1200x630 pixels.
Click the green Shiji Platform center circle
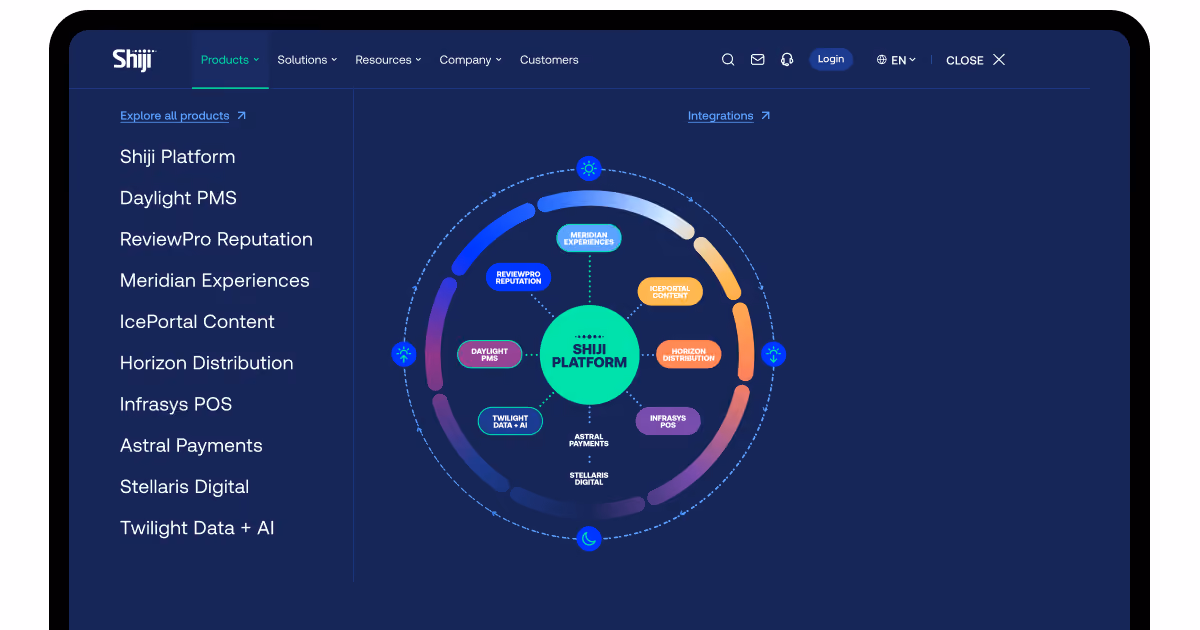click(x=589, y=355)
